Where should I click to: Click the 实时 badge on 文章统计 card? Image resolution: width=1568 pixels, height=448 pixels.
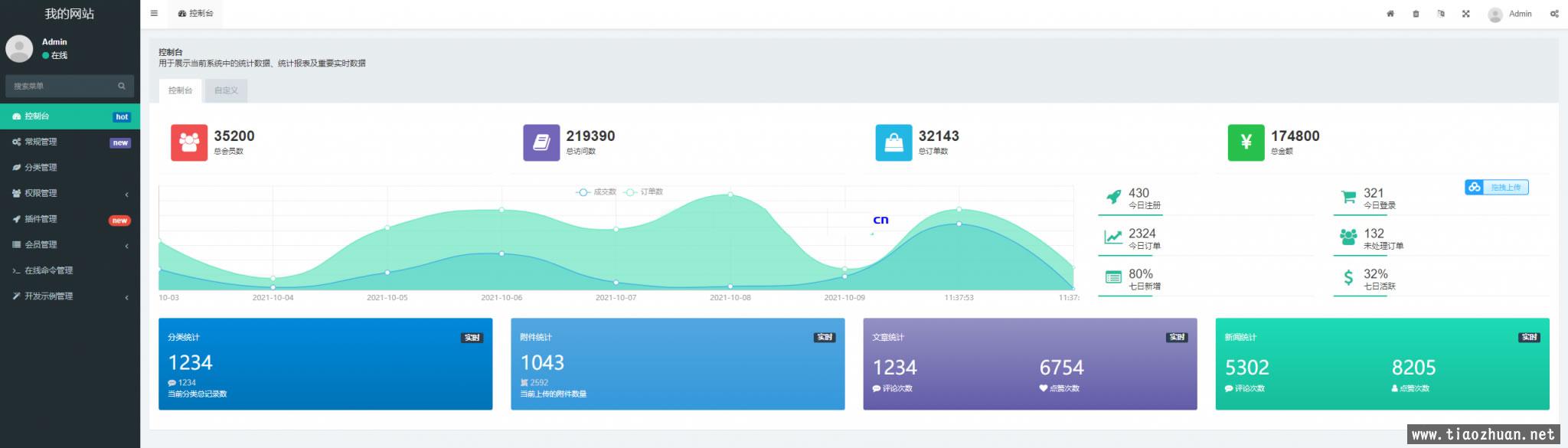point(1177,338)
